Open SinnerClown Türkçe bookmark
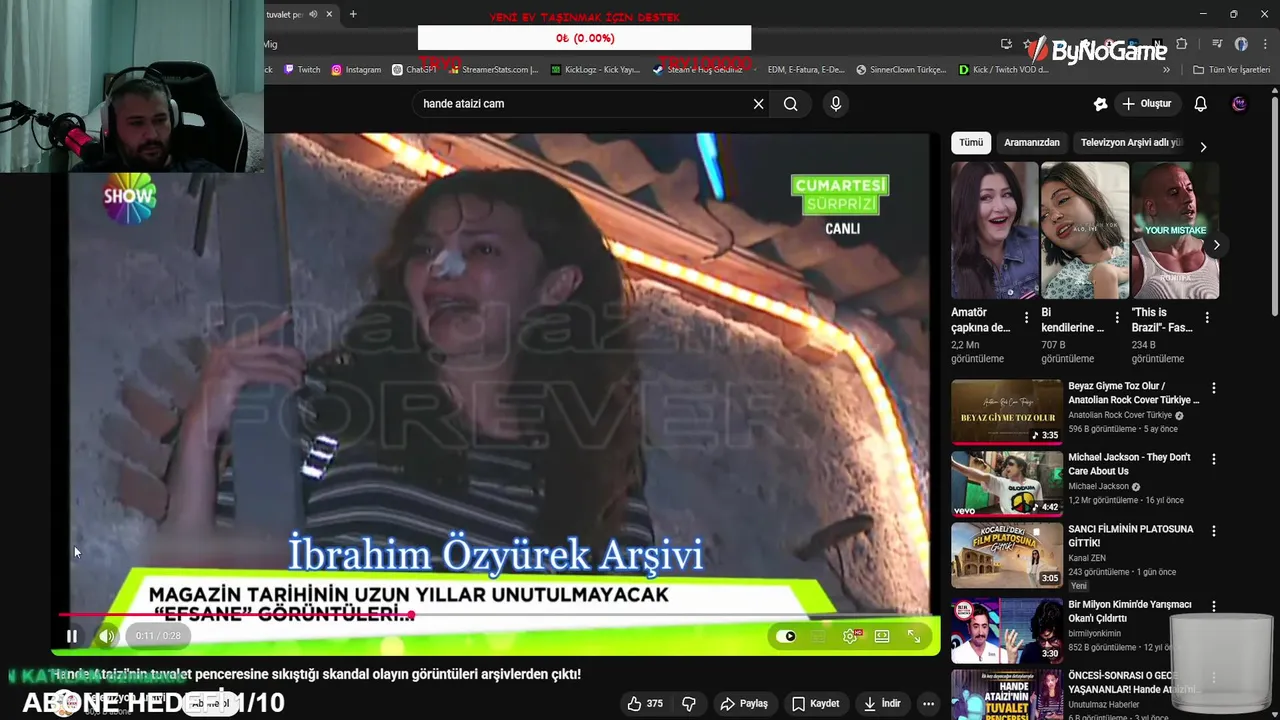 coord(901,70)
